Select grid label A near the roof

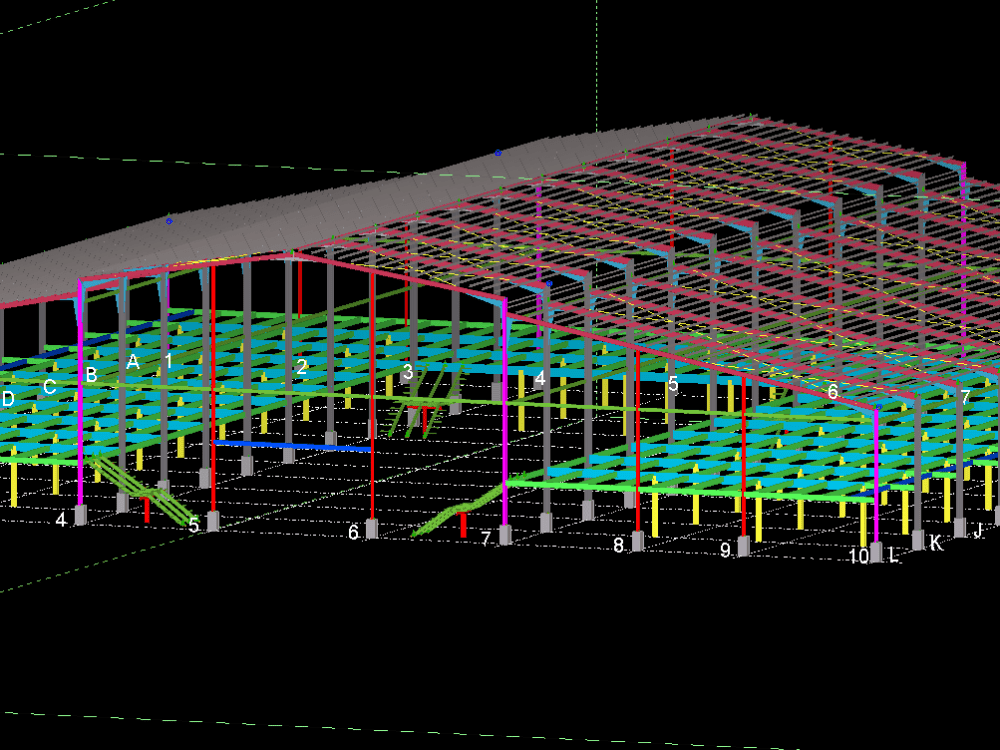coord(135,360)
